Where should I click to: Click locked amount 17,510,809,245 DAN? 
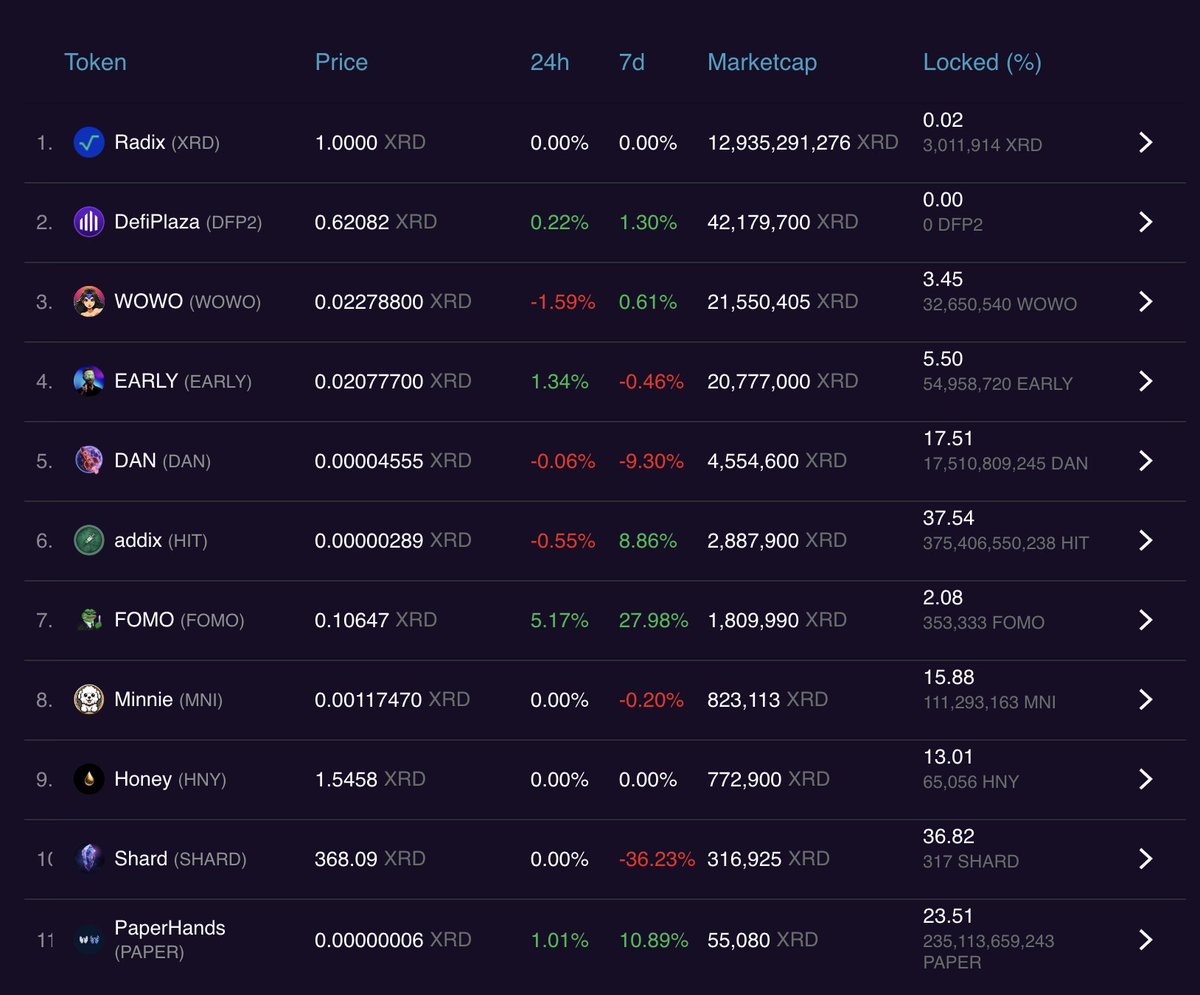point(1005,463)
